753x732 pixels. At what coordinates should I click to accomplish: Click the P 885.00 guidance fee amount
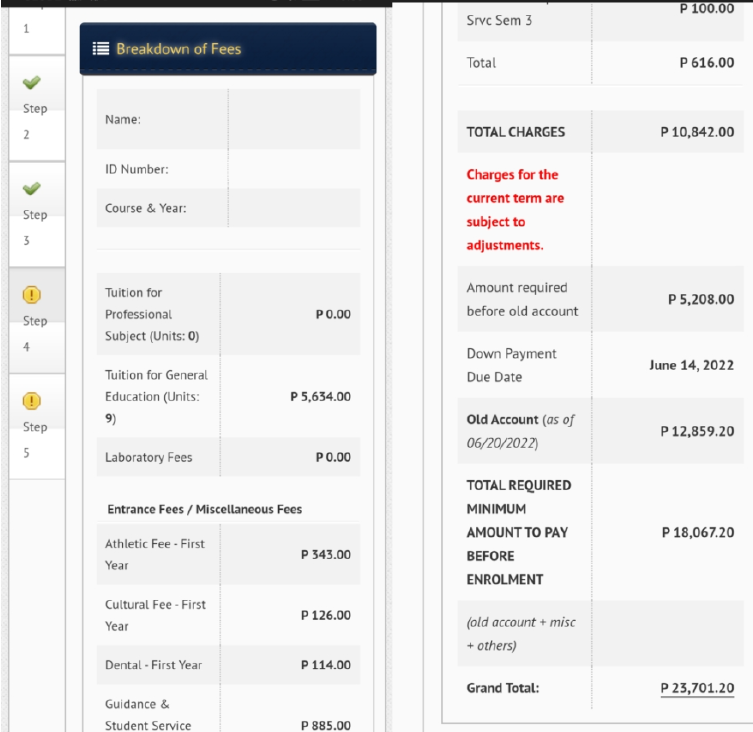point(326,725)
